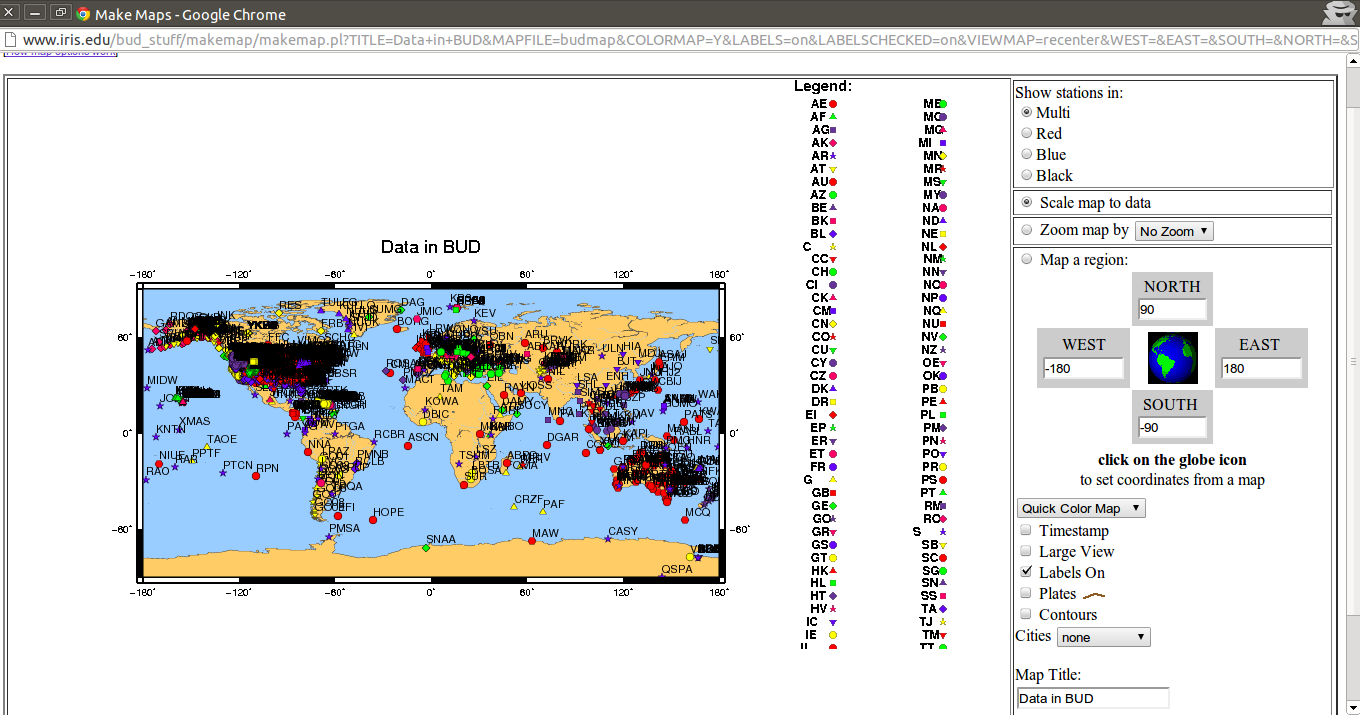1360x715 pixels.
Task: Click the ASCN station label on the map
Action: point(424,437)
